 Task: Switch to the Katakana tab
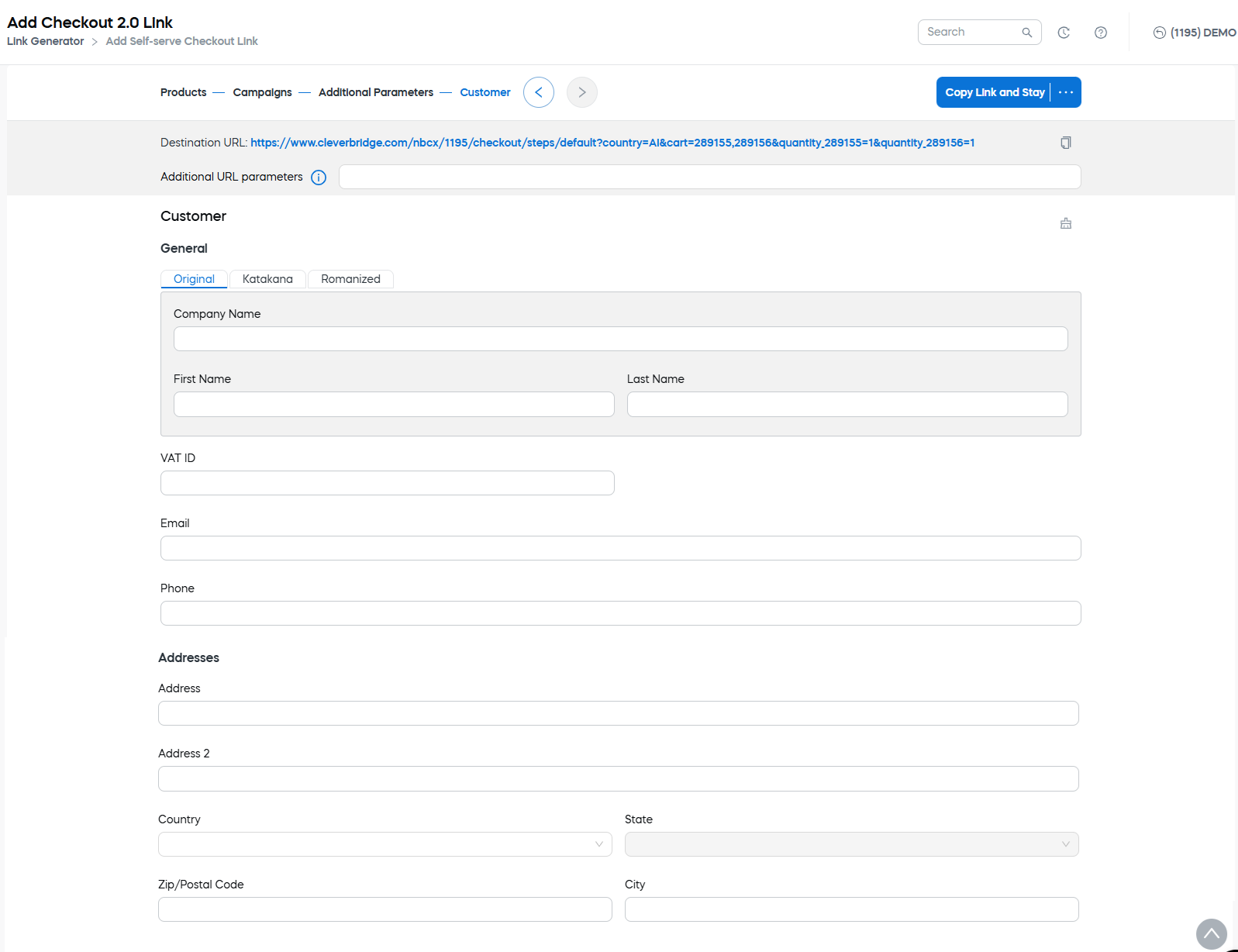pos(267,279)
